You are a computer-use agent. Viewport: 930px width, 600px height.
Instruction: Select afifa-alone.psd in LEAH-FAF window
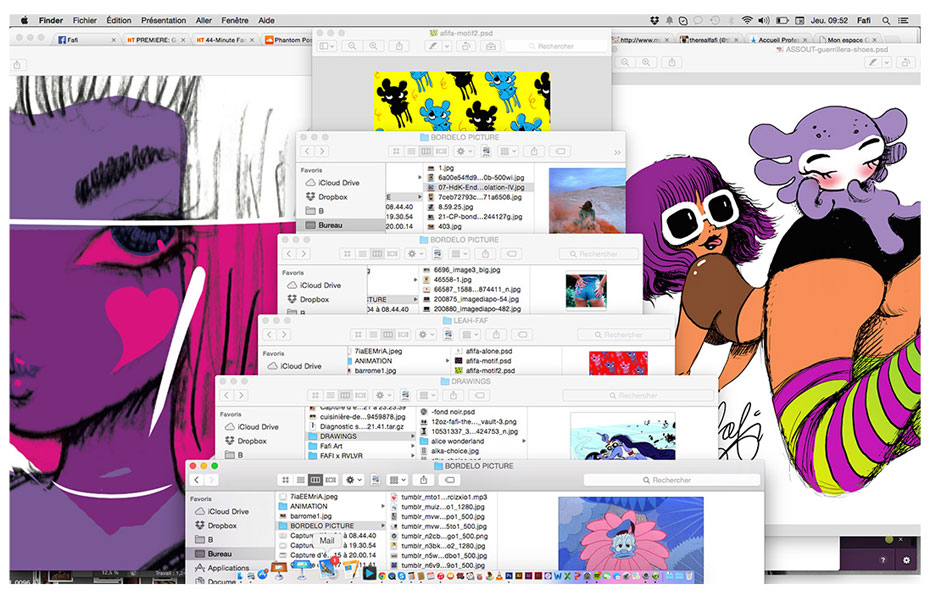coord(483,351)
